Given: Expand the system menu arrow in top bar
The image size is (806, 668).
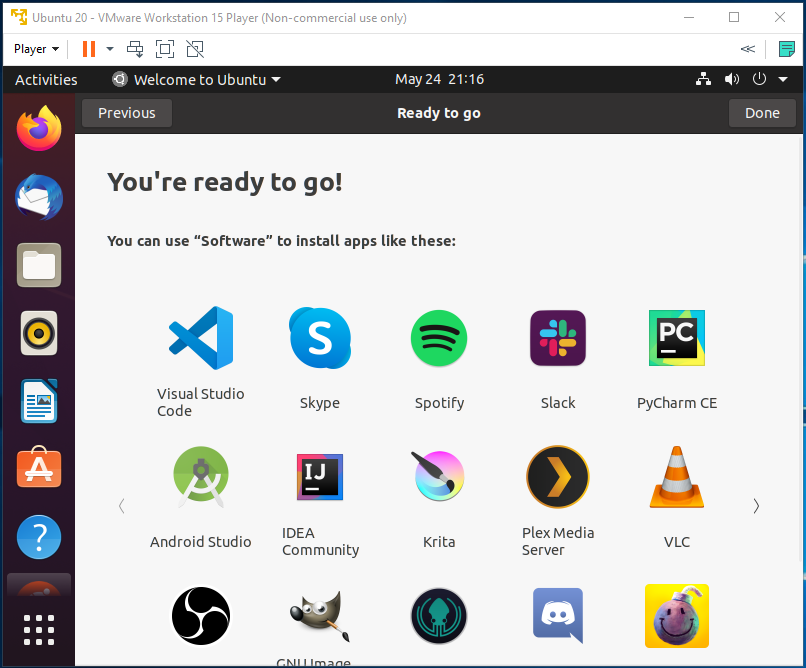Looking at the screenshot, I should click(783, 80).
